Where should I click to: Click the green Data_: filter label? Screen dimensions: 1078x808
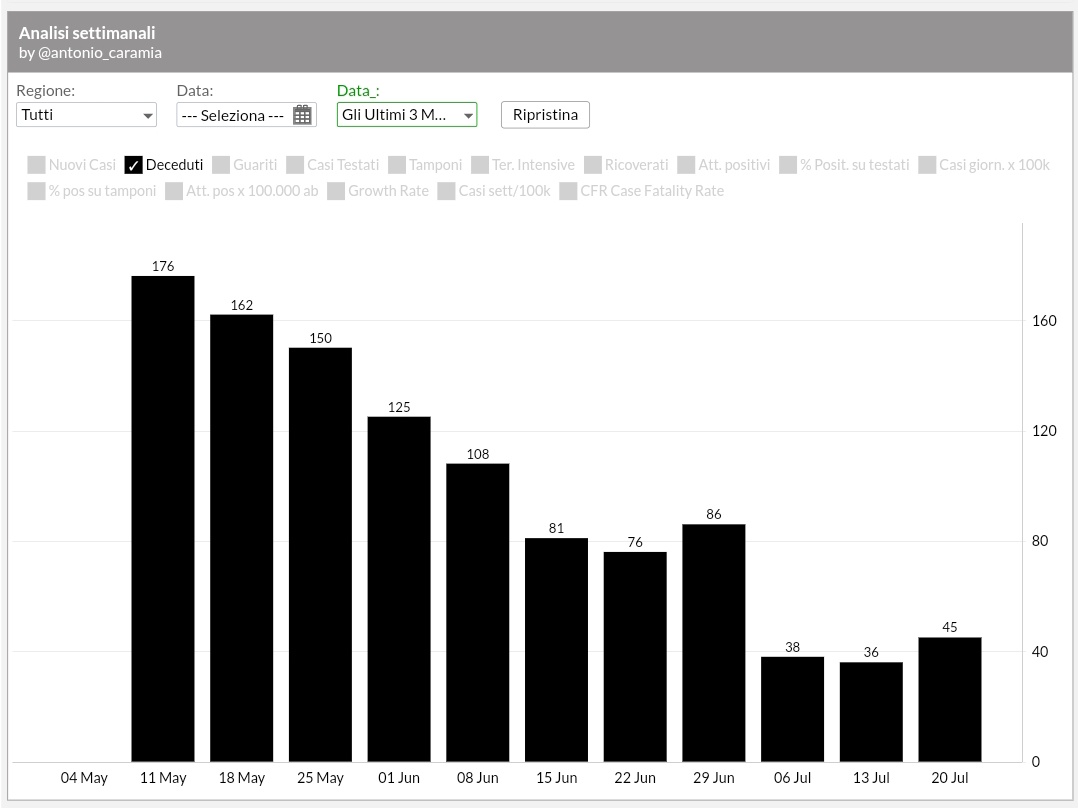click(x=358, y=90)
